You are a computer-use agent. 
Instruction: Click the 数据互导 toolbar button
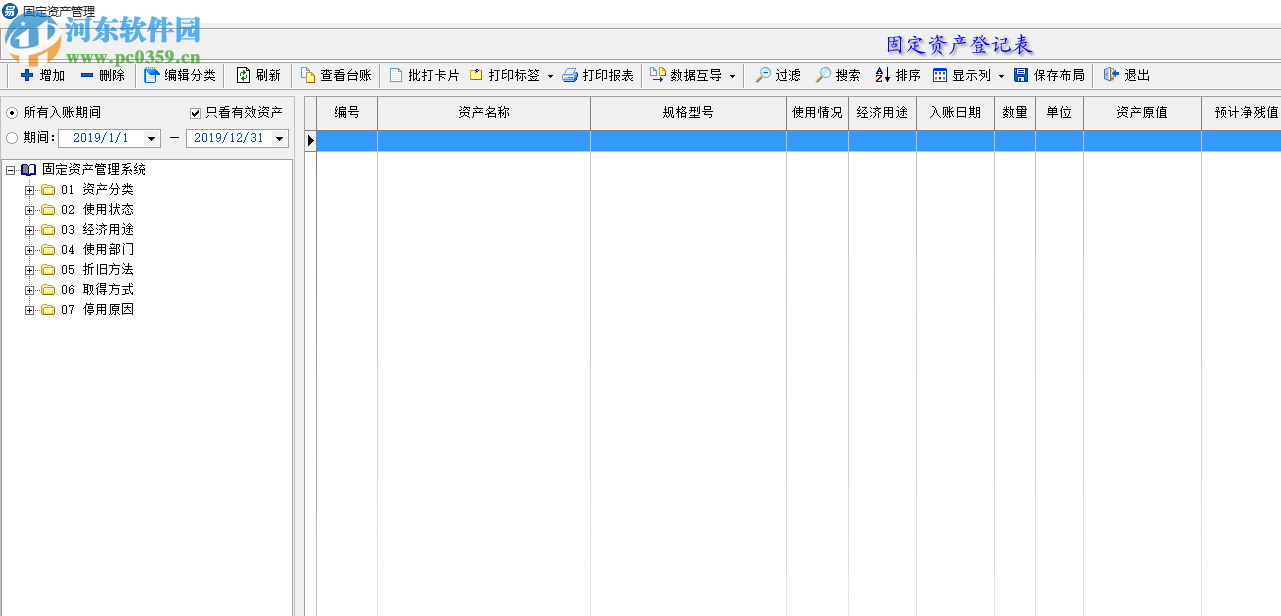click(686, 75)
